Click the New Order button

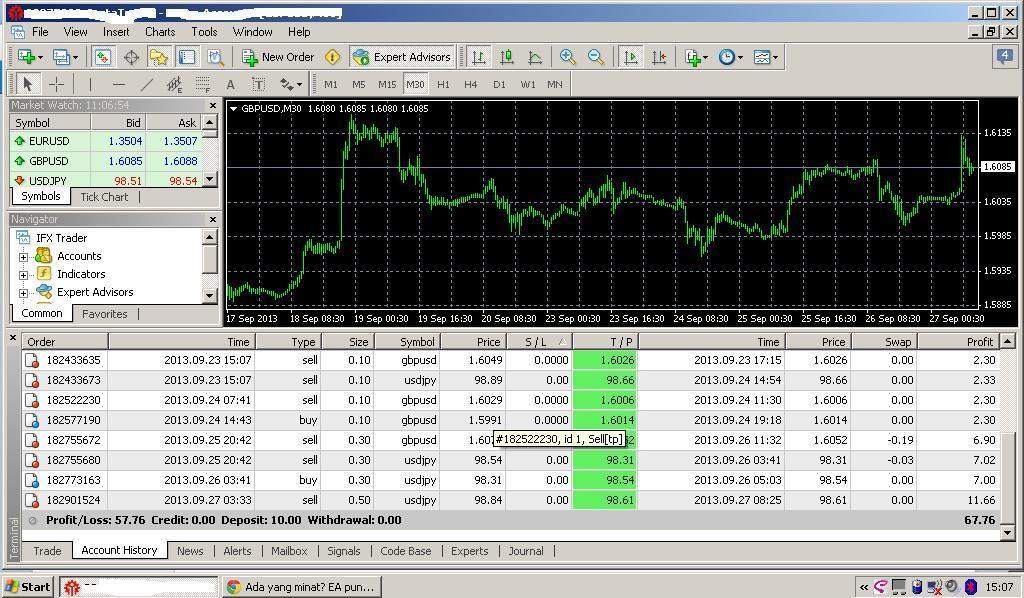pyautogui.click(x=279, y=57)
